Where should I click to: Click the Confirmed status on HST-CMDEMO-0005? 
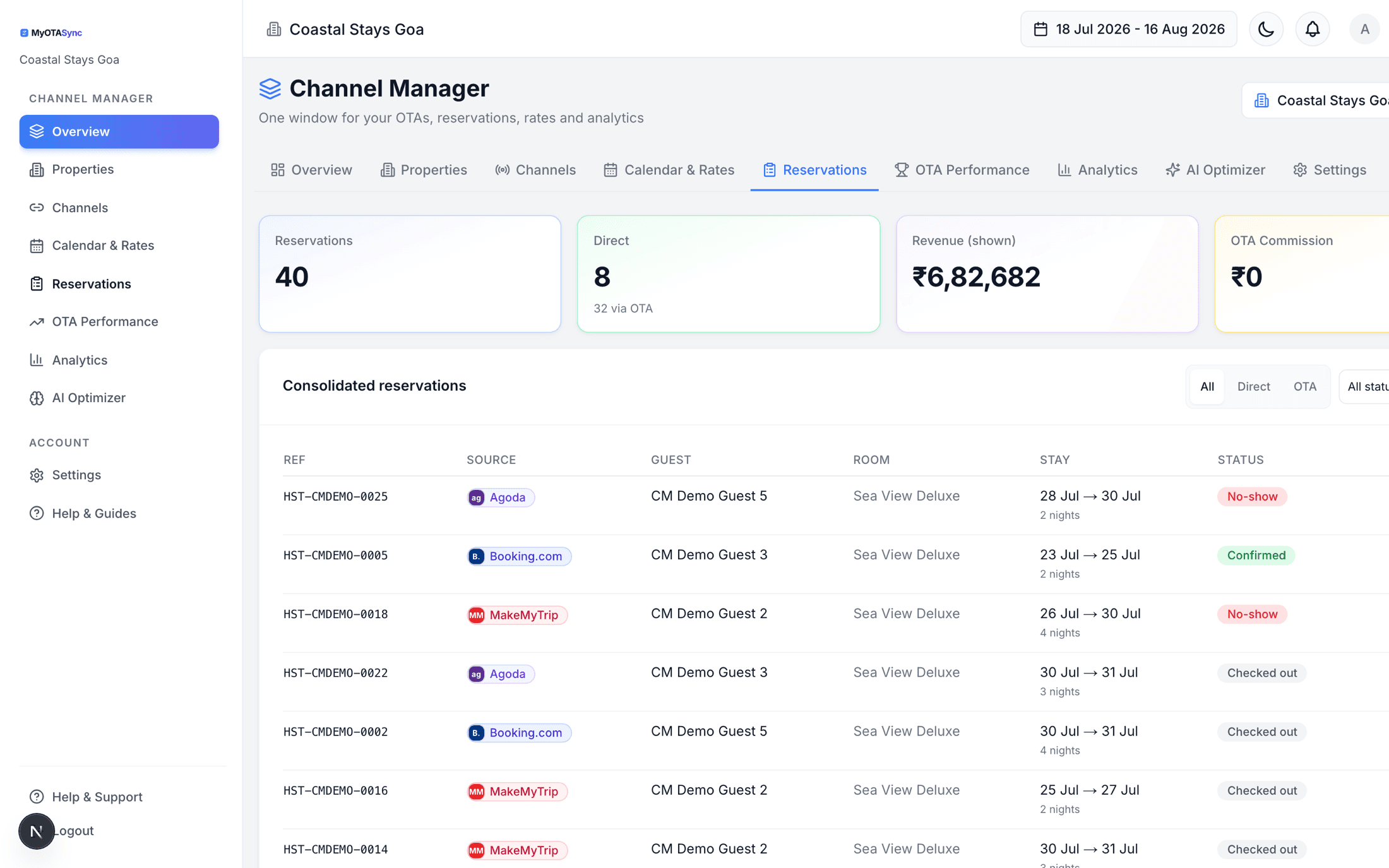(1256, 556)
